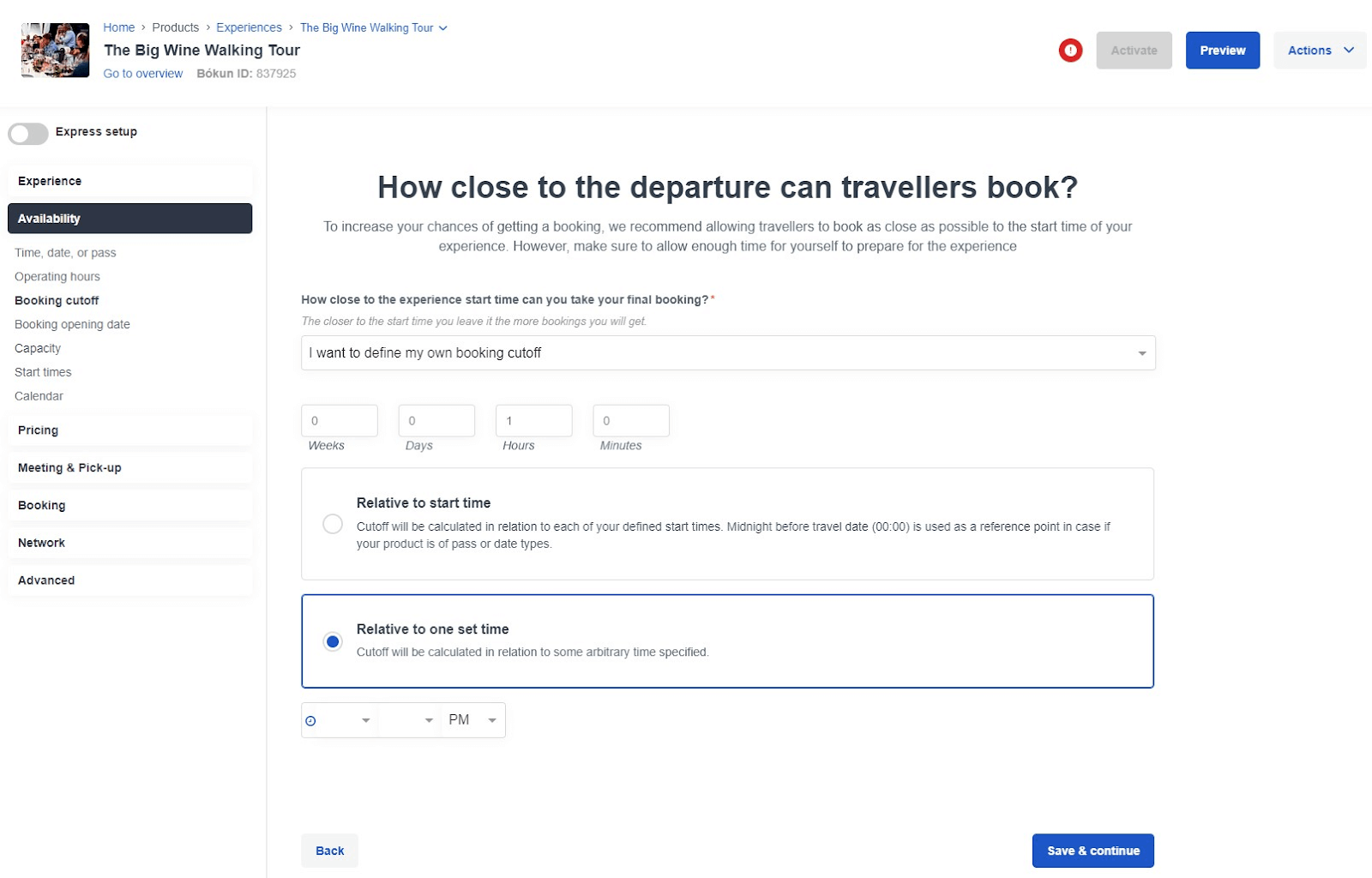Click the red error notification badge
This screenshot has width=1372, height=878.
click(1070, 51)
